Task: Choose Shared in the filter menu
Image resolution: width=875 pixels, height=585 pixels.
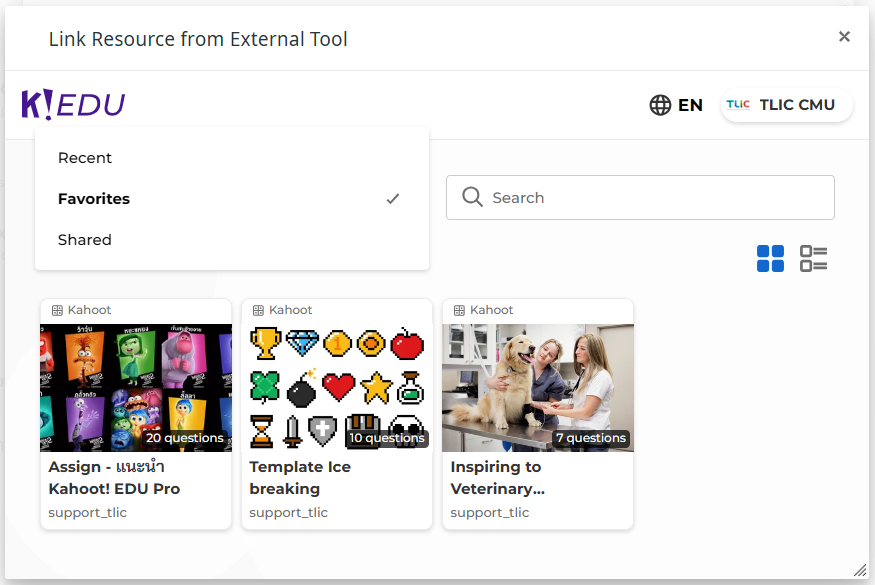Action: pos(85,240)
